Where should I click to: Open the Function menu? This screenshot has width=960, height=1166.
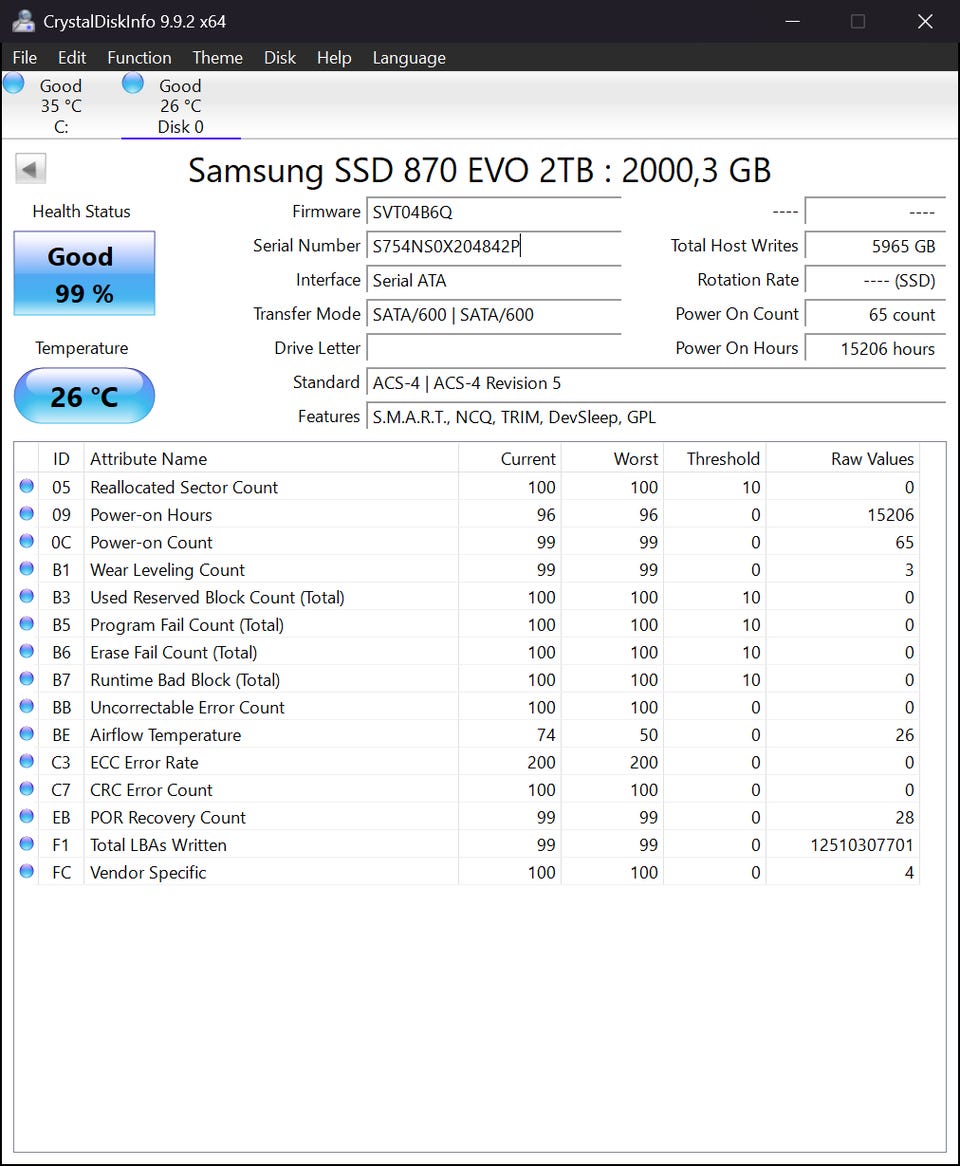[x=139, y=57]
